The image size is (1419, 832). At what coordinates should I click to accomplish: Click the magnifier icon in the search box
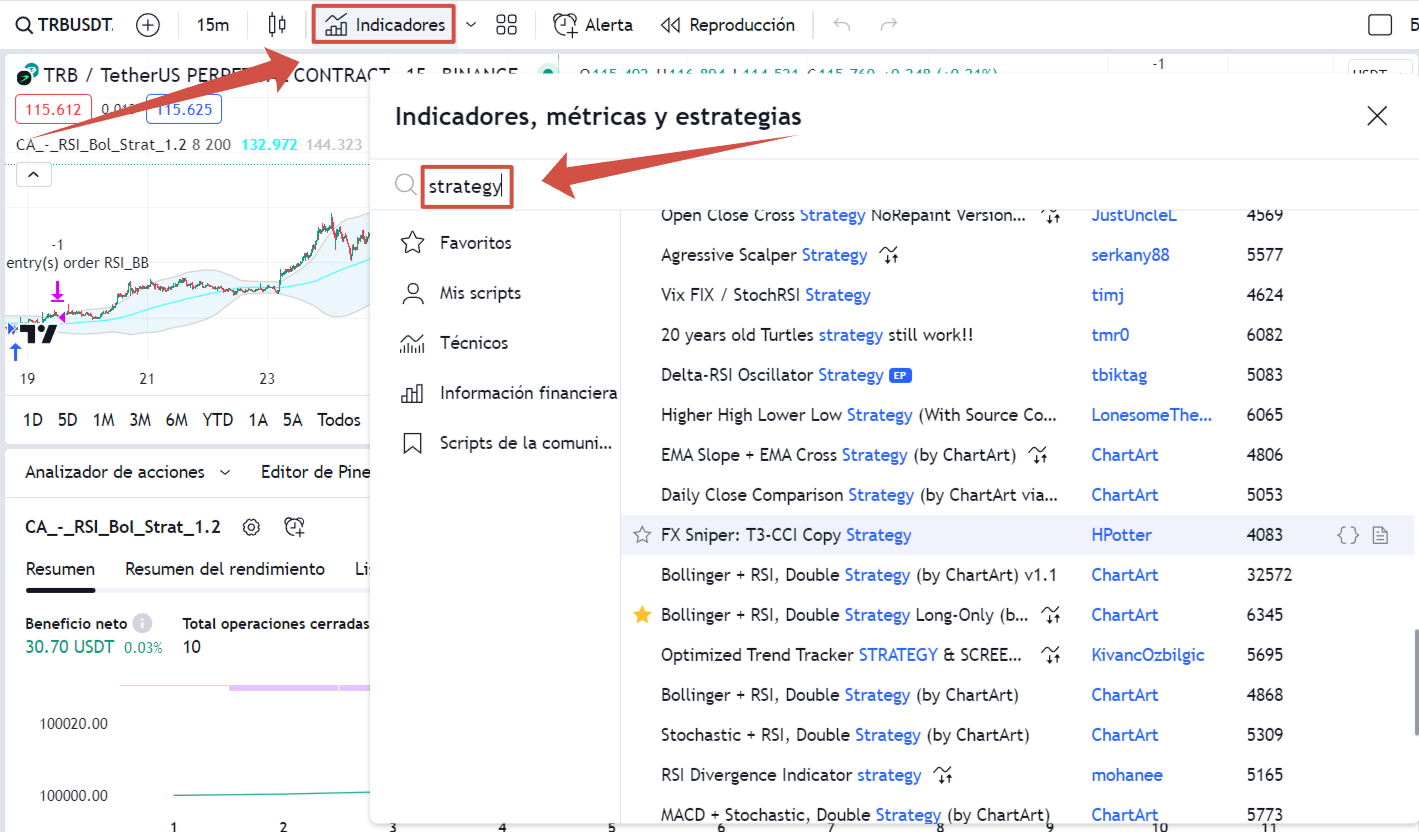pyautogui.click(x=405, y=185)
